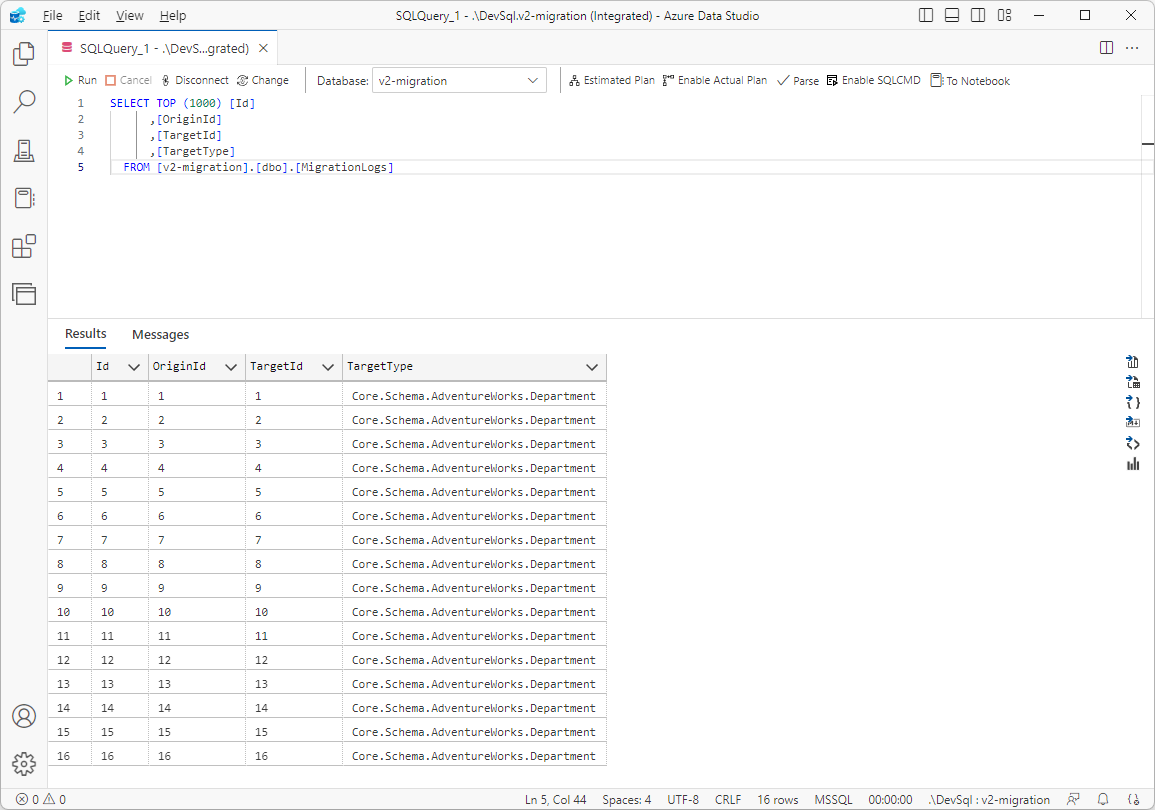
Task: Open the stacked windows view in activity bar
Action: pyautogui.click(x=24, y=294)
